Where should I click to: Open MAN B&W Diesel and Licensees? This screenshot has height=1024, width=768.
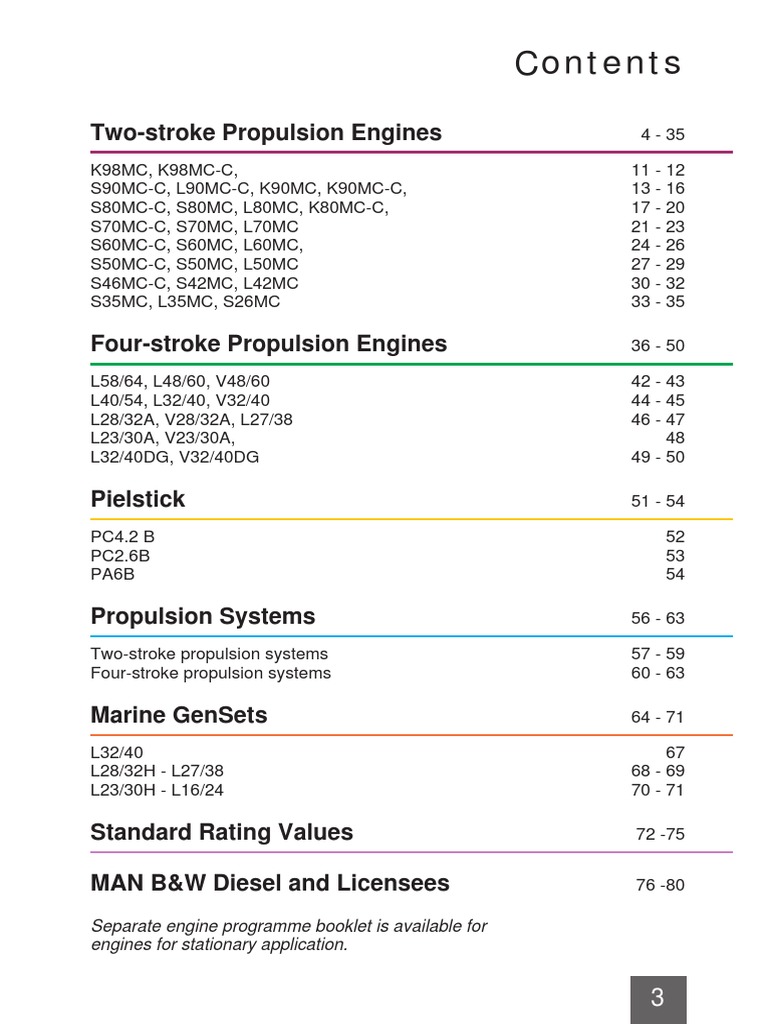[269, 883]
